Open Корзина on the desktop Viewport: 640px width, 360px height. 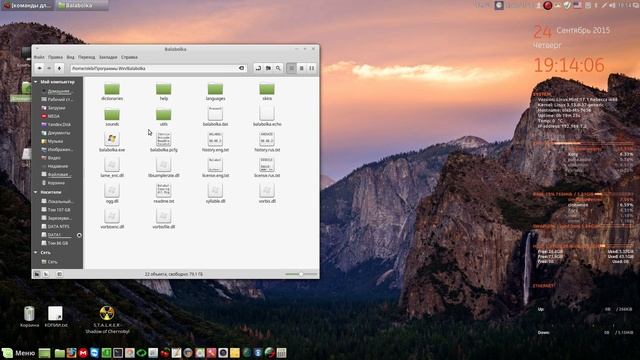pos(29,317)
